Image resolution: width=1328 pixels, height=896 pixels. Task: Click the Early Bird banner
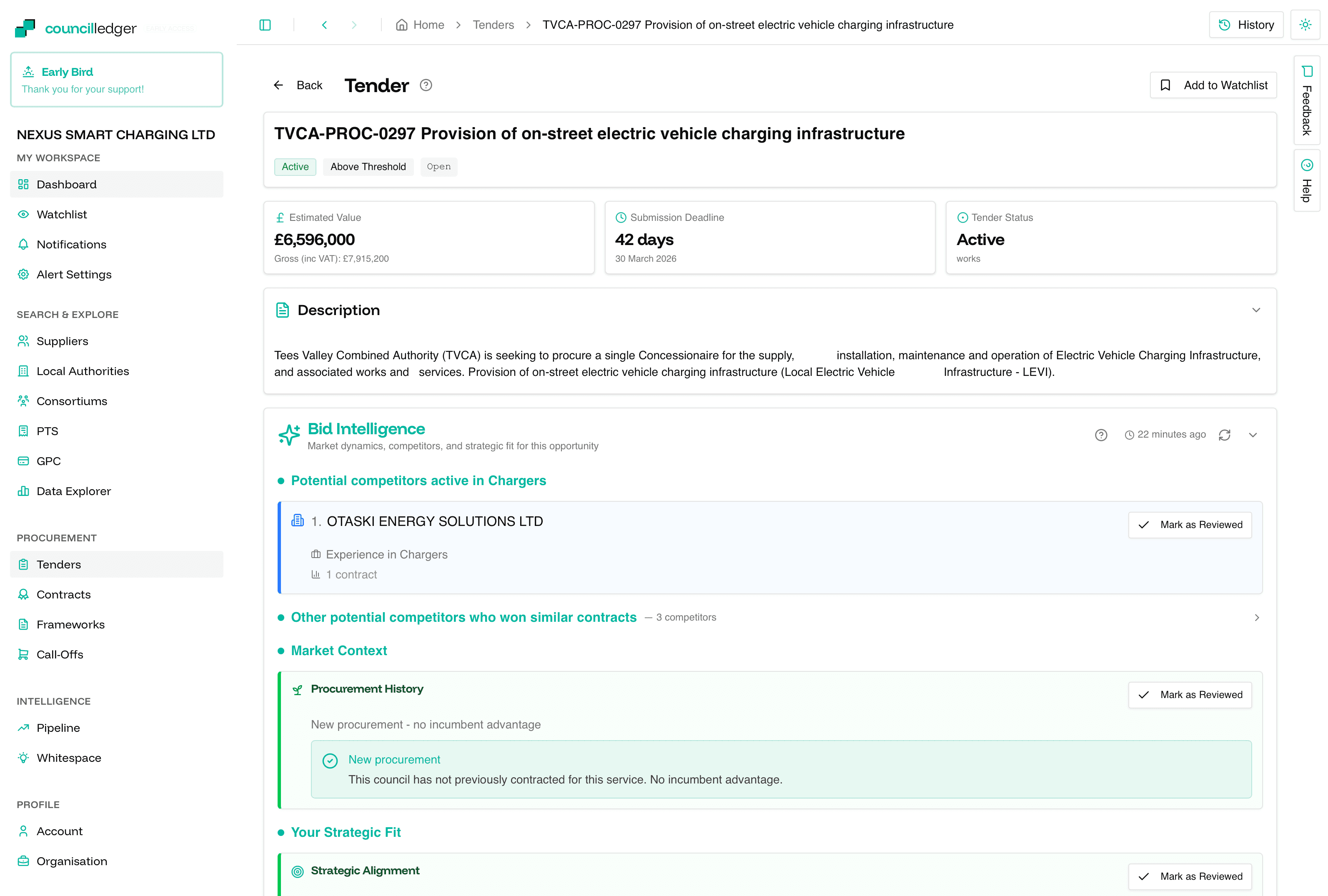[117, 80]
